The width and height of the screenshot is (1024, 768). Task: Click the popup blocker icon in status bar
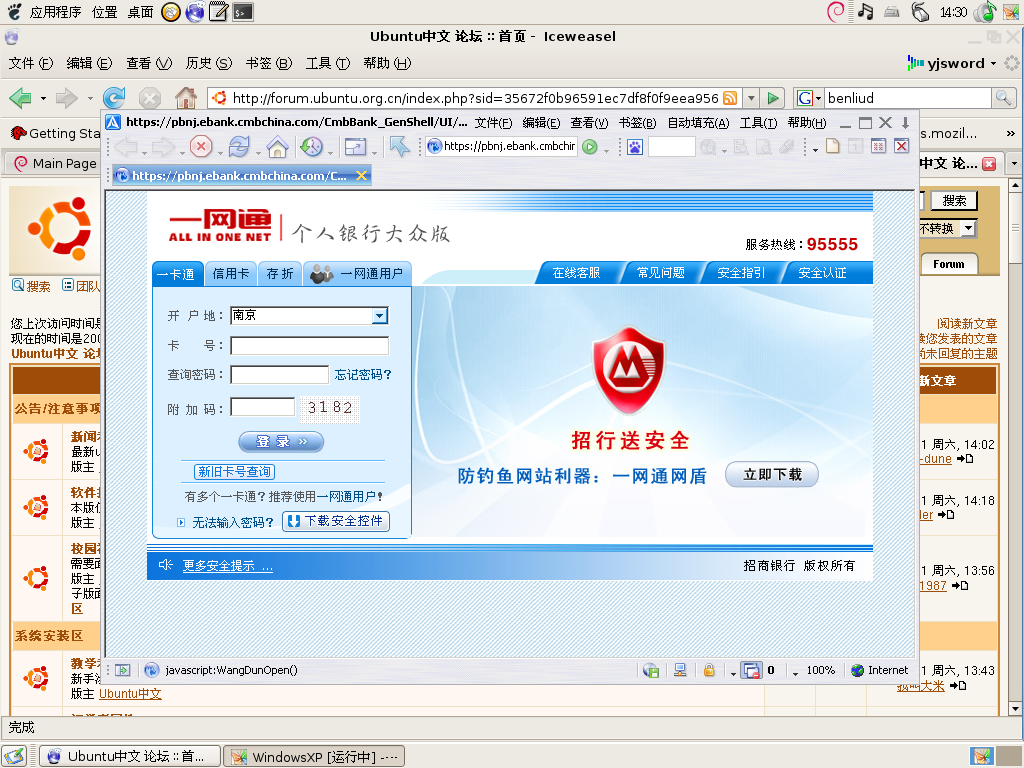(x=751, y=670)
